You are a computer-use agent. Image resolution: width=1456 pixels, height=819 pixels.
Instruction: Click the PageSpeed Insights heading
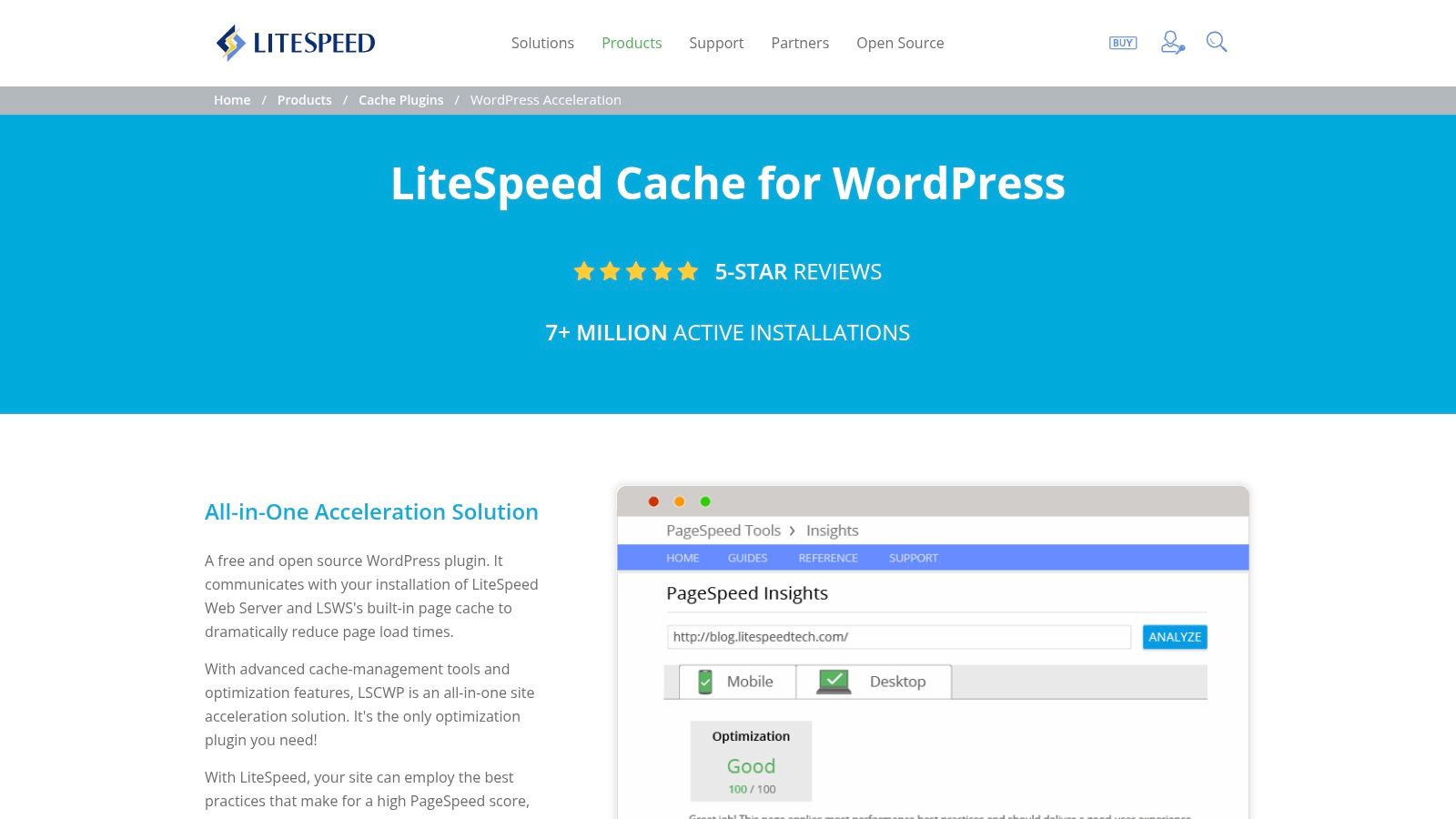click(747, 593)
